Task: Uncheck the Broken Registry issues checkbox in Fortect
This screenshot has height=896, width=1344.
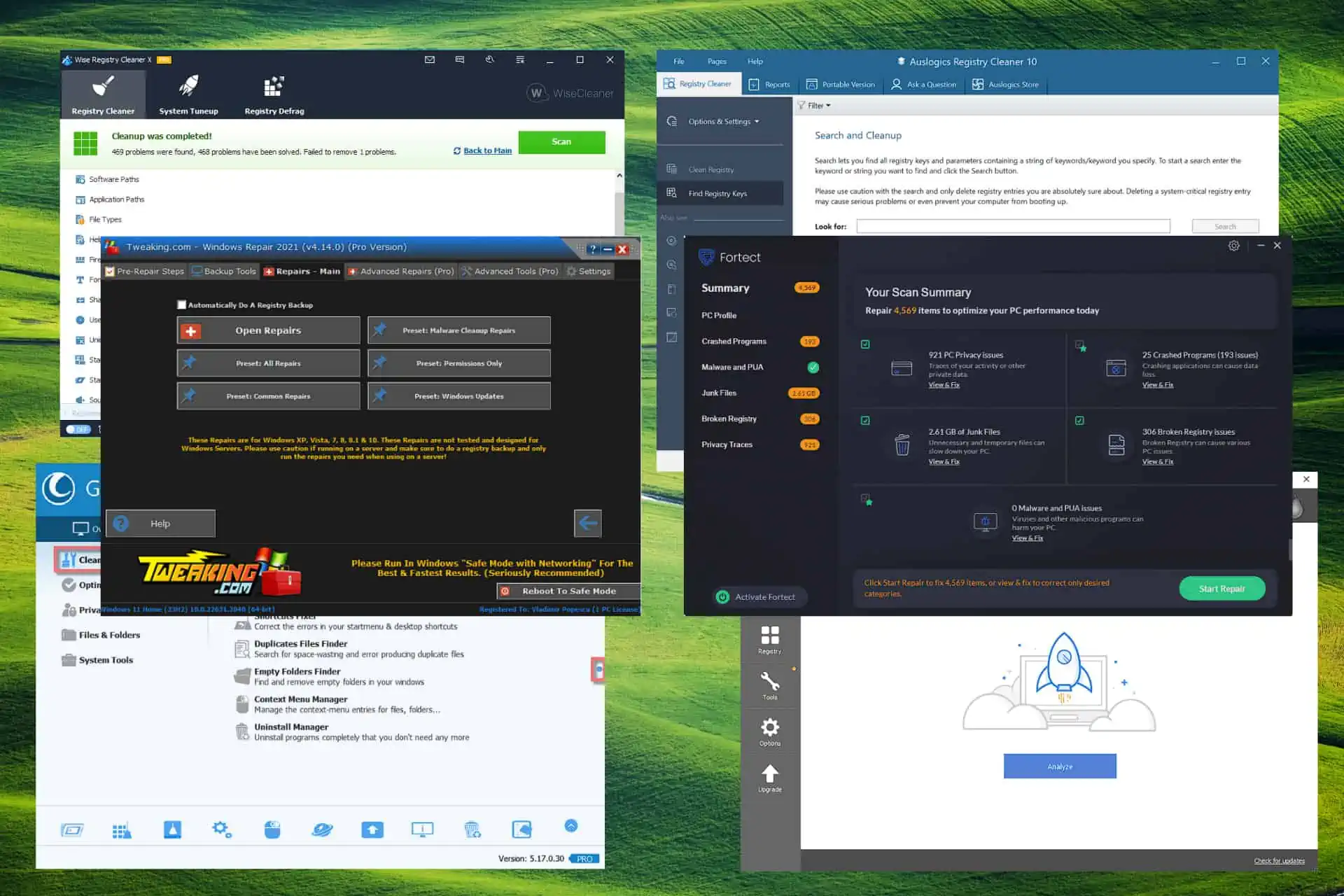Action: click(1079, 421)
